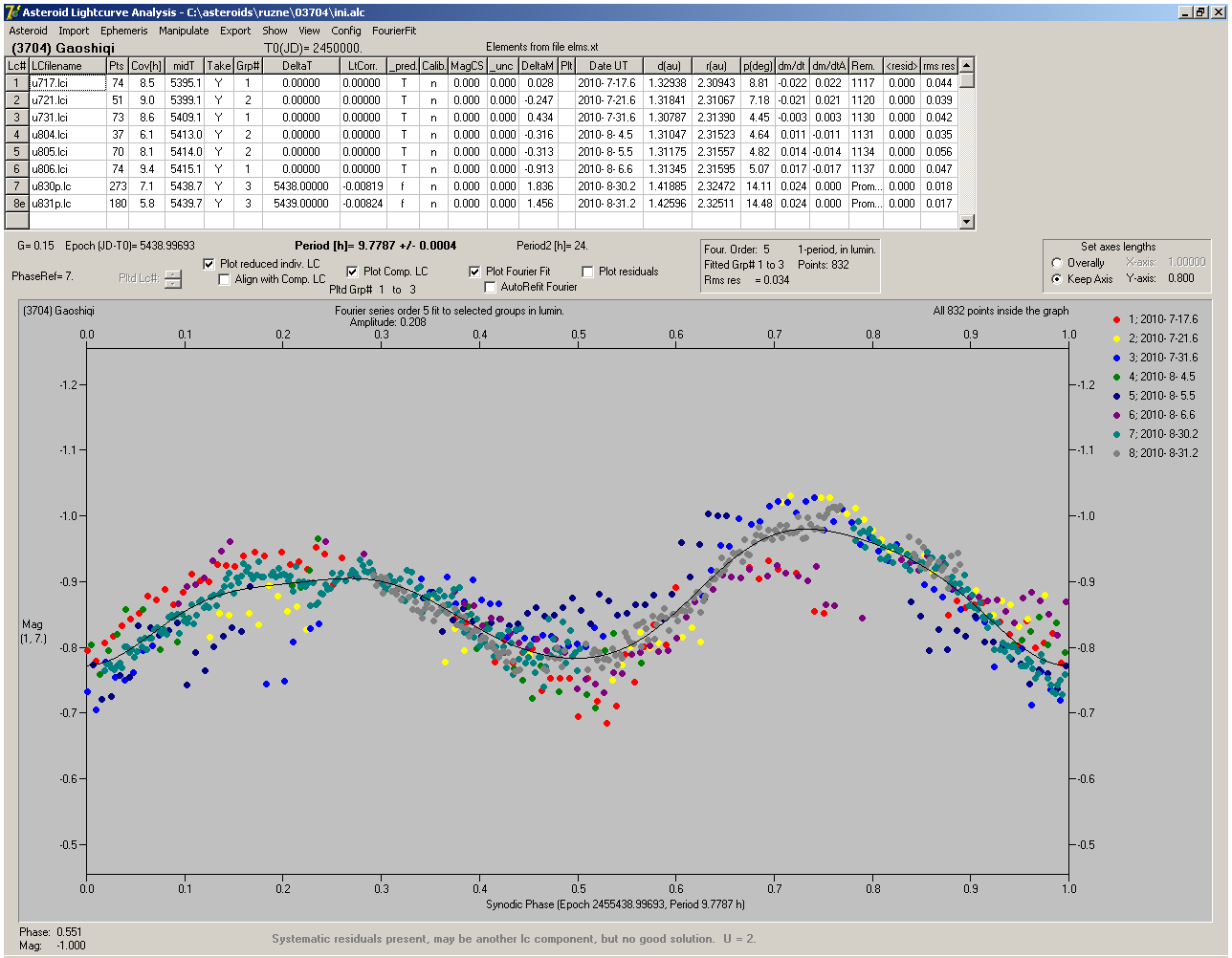Image resolution: width=1232 pixels, height=958 pixels.
Task: Click table scrollbar down arrow
Action: [x=967, y=222]
